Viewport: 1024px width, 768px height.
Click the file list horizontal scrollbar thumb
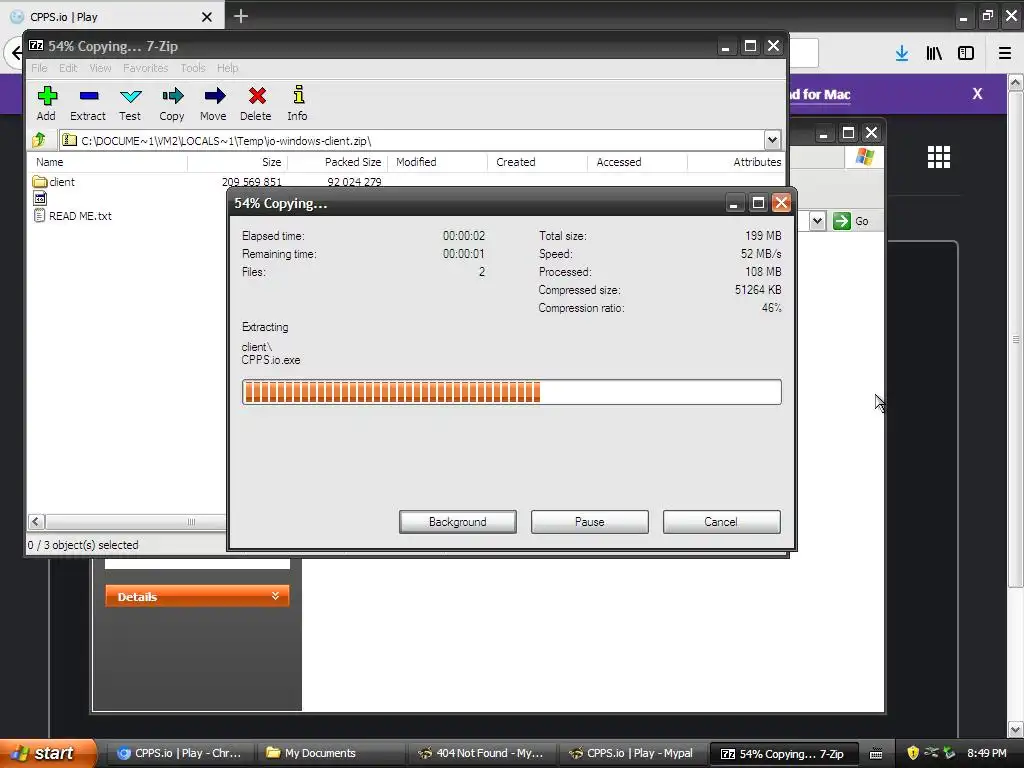[x=137, y=522]
